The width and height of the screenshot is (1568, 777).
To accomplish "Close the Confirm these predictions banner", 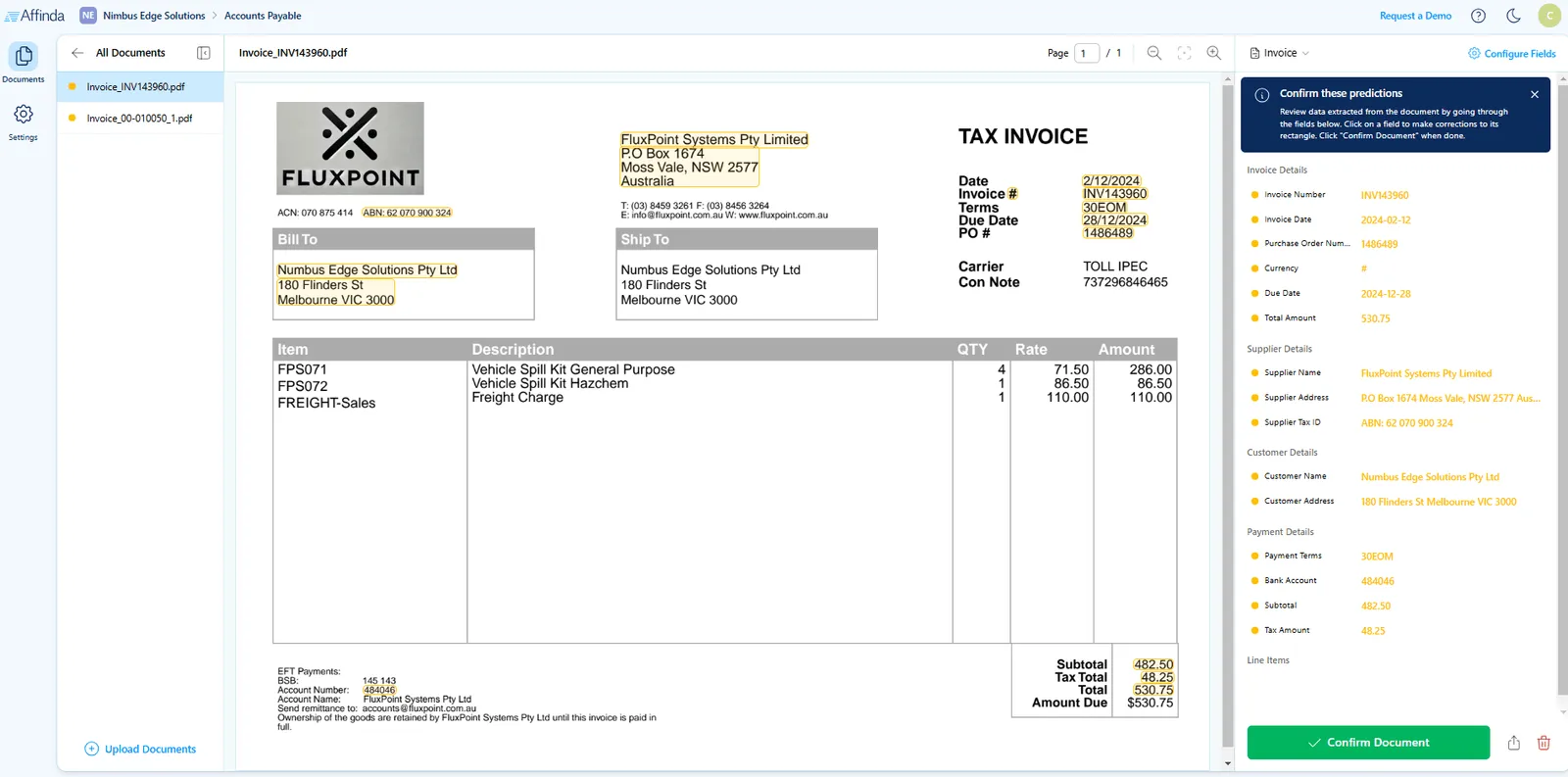I will pos(1535,94).
